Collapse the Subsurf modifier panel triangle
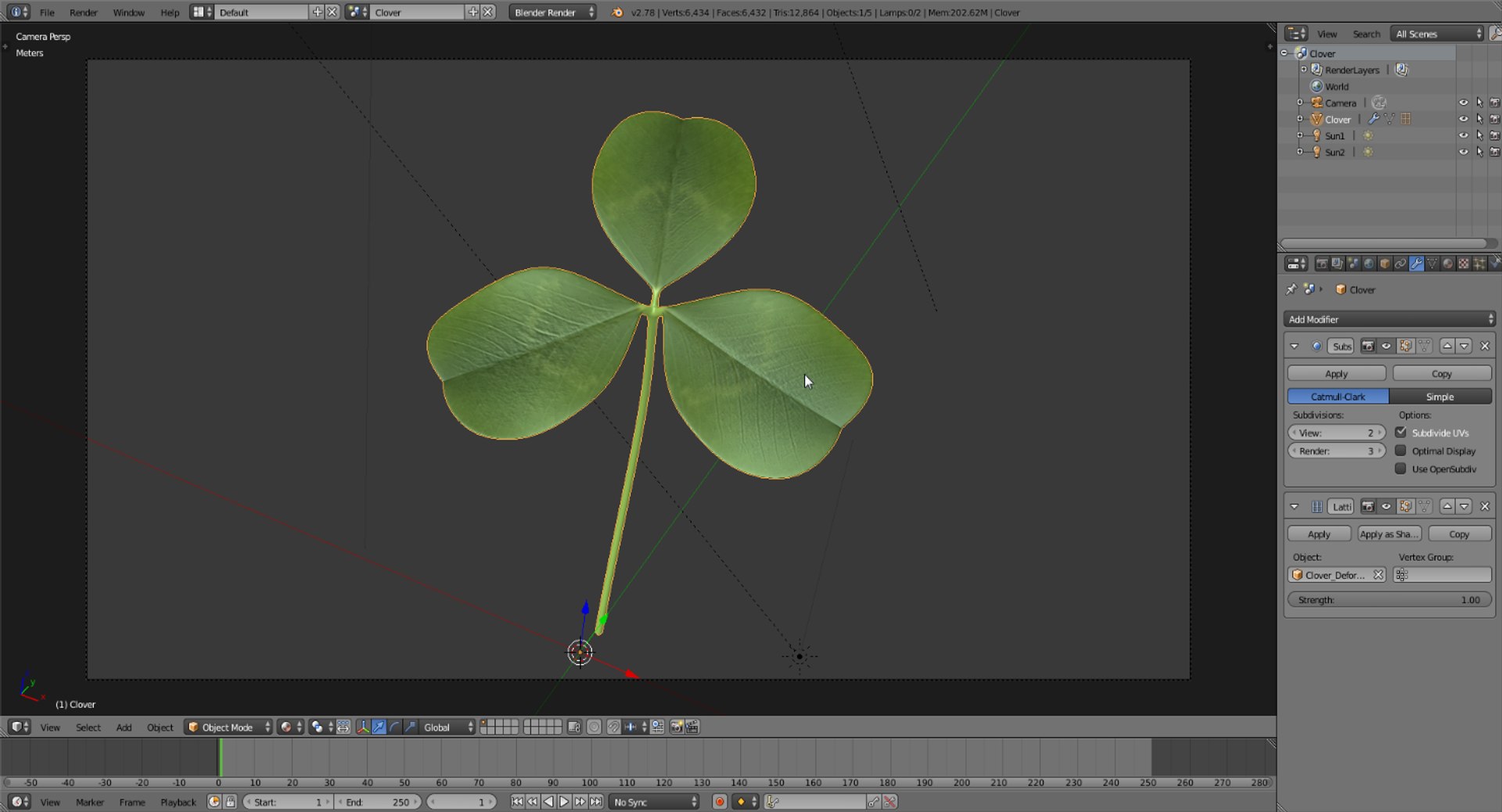1502x812 pixels. pos(1294,346)
